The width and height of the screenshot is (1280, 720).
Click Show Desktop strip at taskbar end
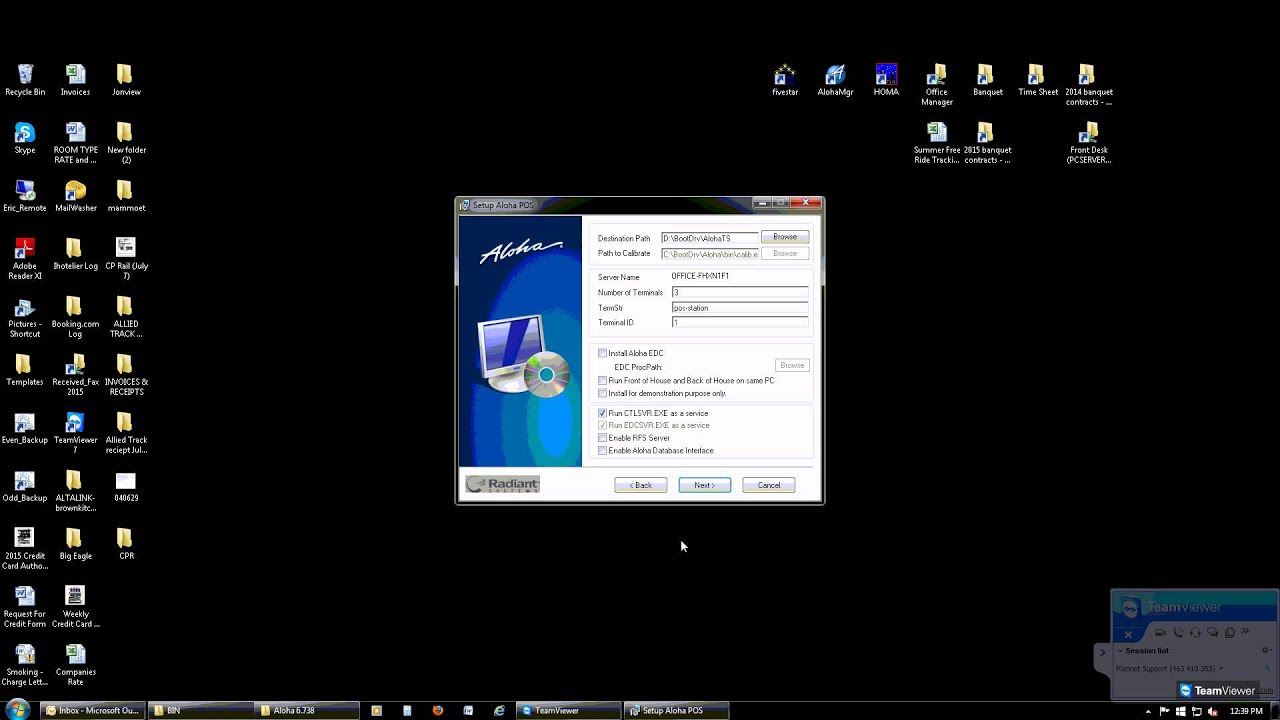[1275, 710]
